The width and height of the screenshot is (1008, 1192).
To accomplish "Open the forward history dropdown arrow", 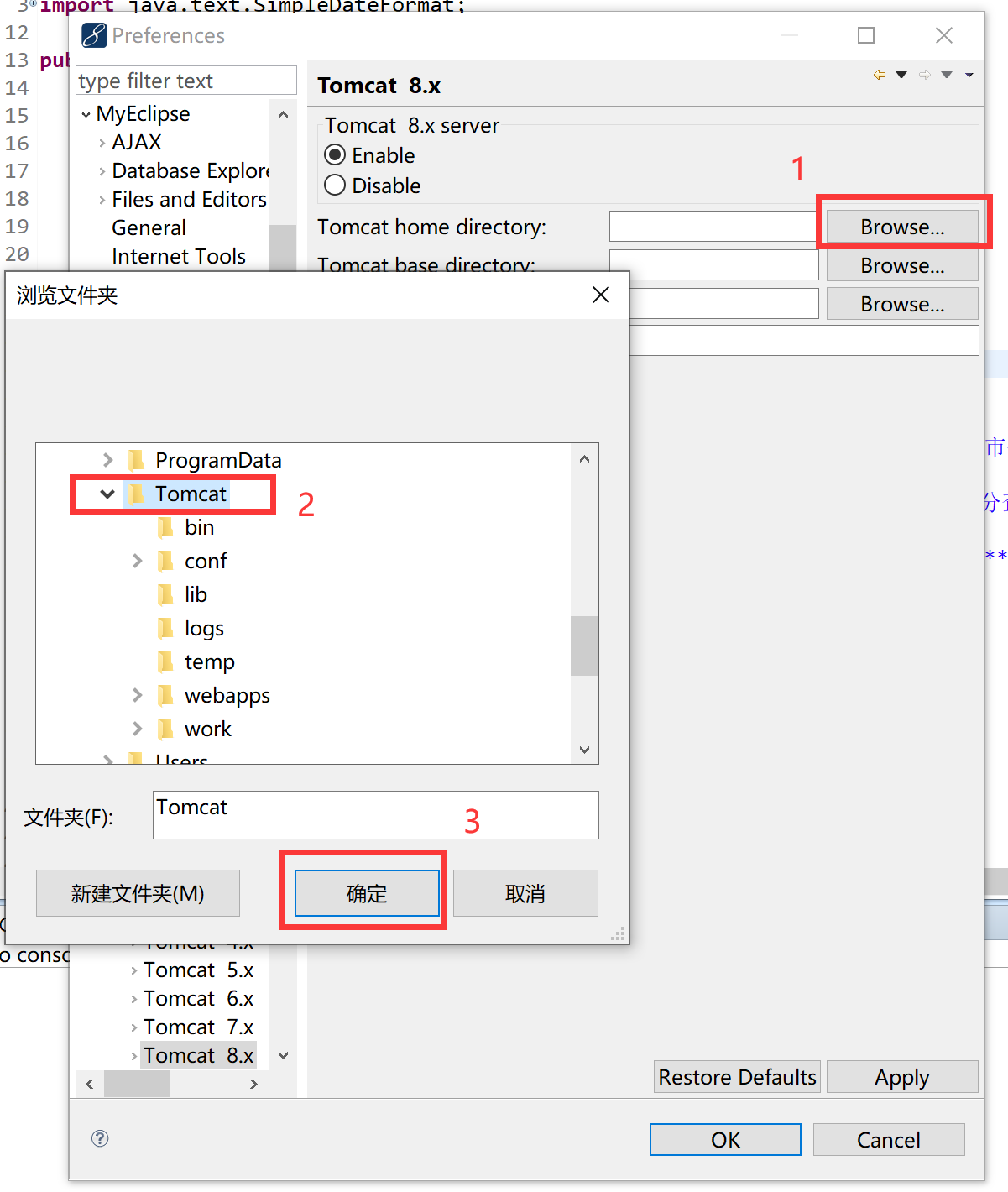I will (x=947, y=75).
